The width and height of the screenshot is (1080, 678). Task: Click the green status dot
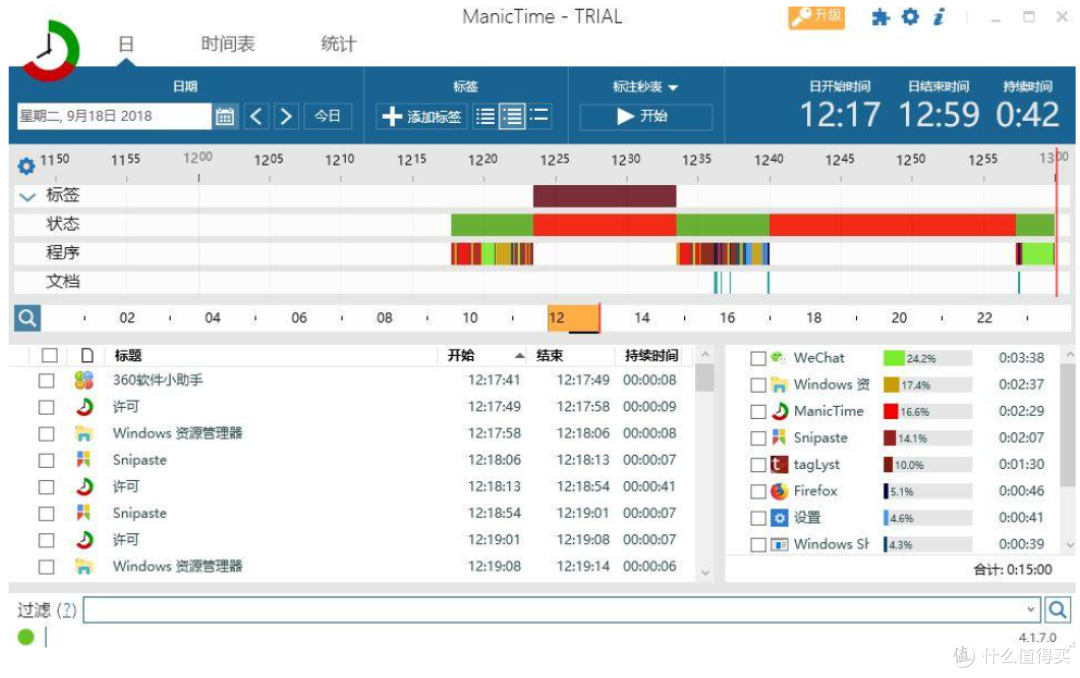pos(26,637)
